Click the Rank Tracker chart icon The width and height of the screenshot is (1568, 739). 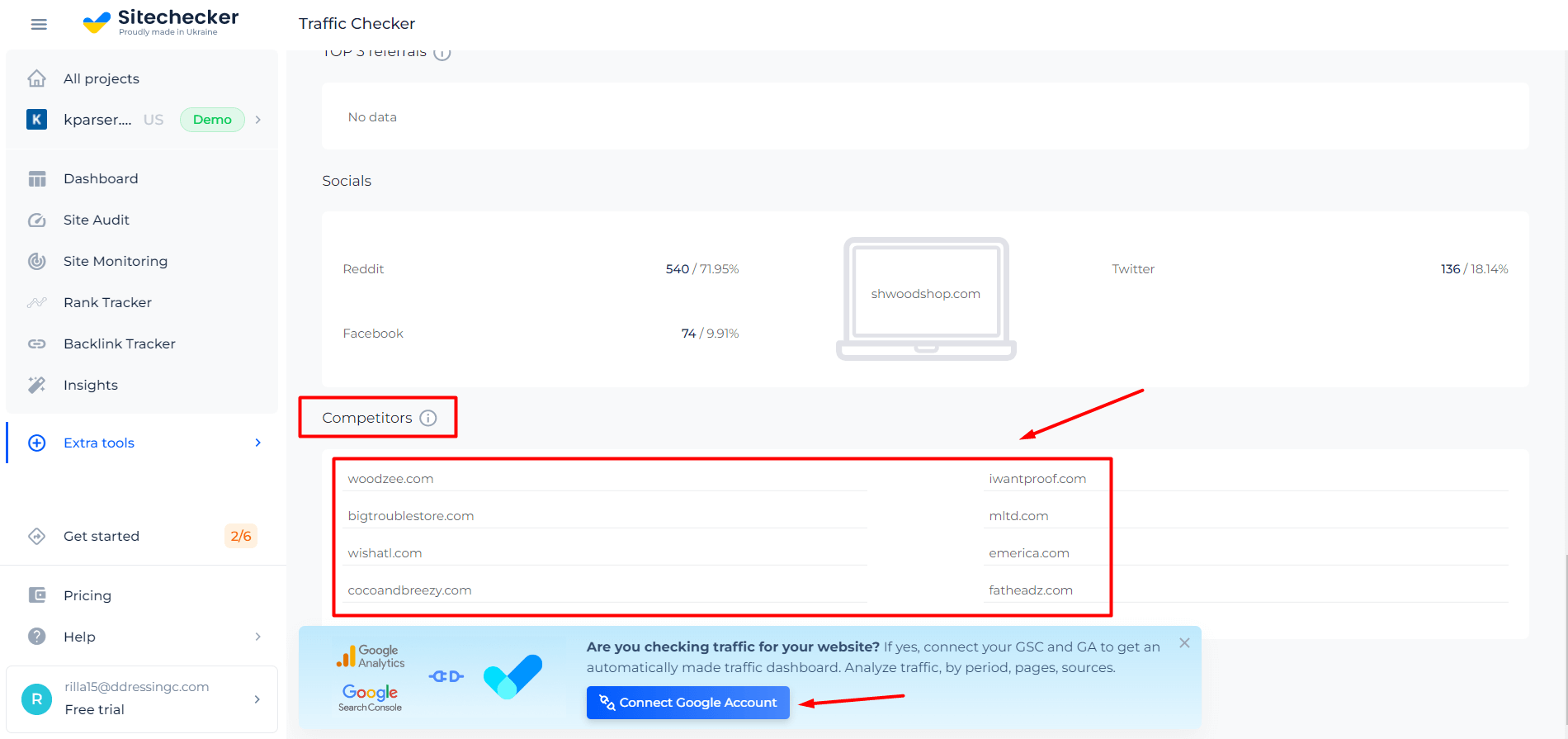(x=36, y=303)
